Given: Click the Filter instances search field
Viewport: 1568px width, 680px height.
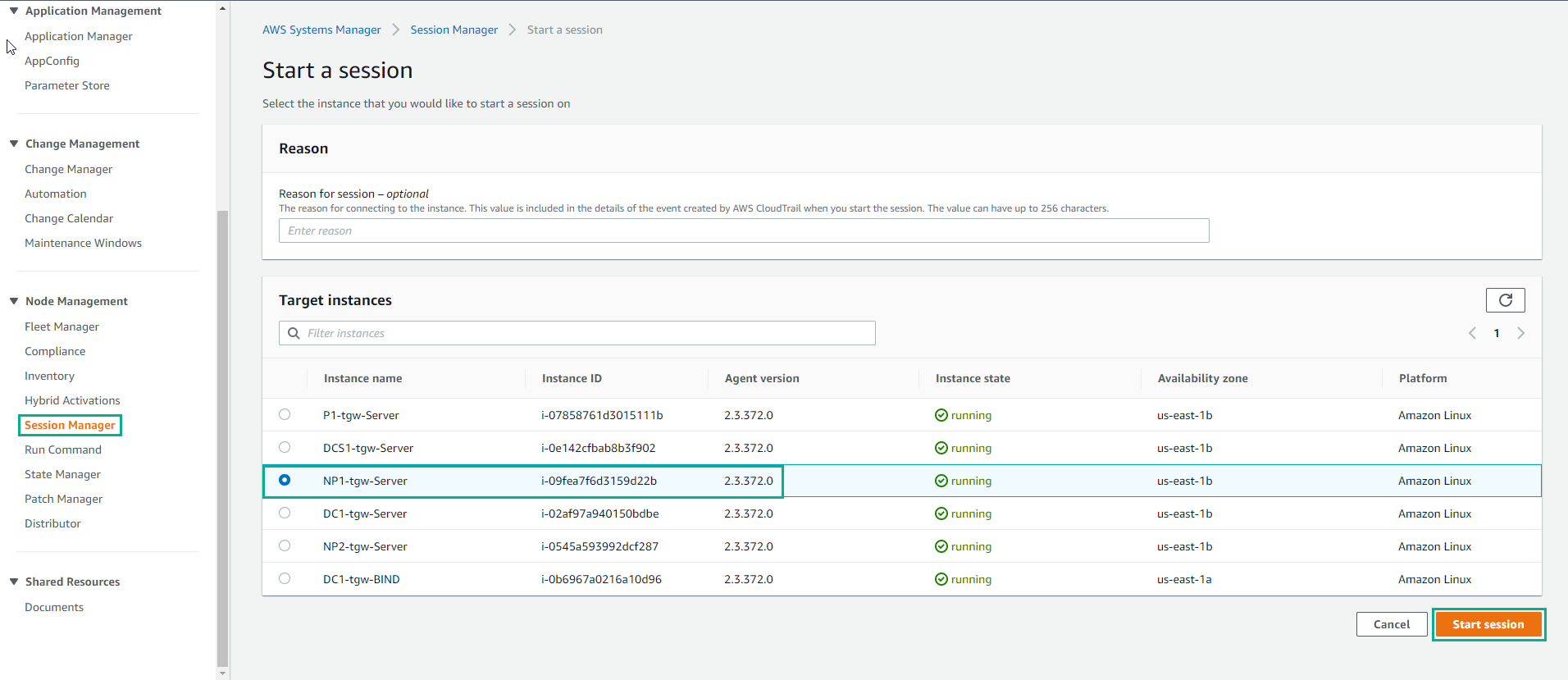Looking at the screenshot, I should point(577,333).
